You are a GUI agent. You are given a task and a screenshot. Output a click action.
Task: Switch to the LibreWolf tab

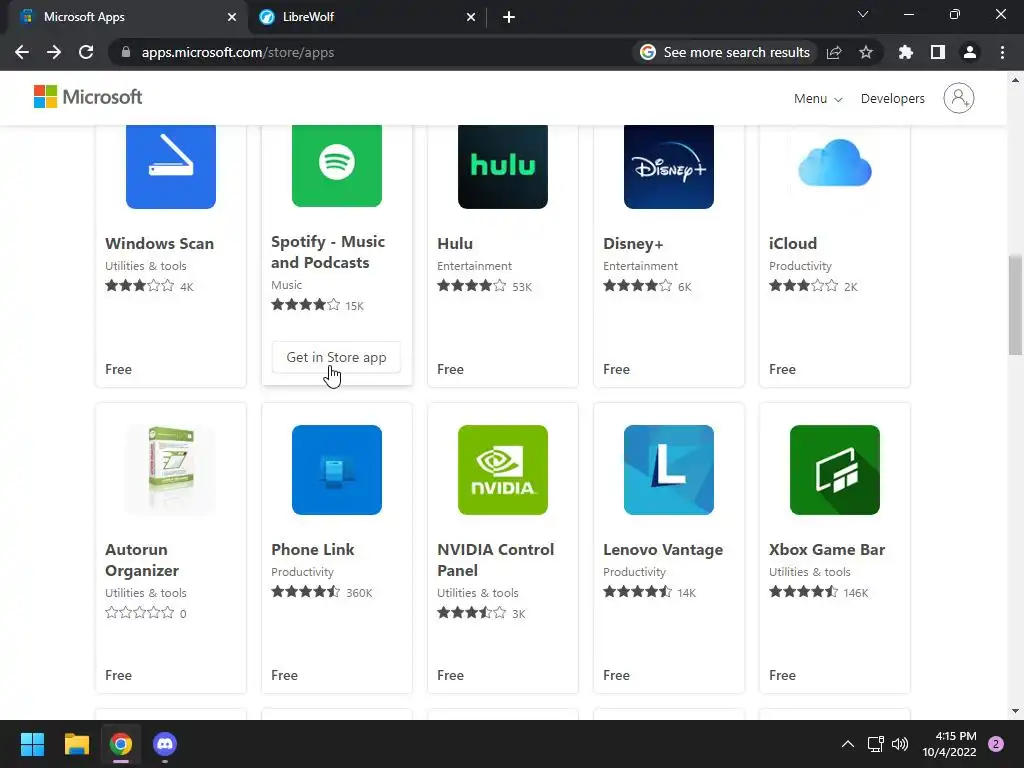point(367,17)
